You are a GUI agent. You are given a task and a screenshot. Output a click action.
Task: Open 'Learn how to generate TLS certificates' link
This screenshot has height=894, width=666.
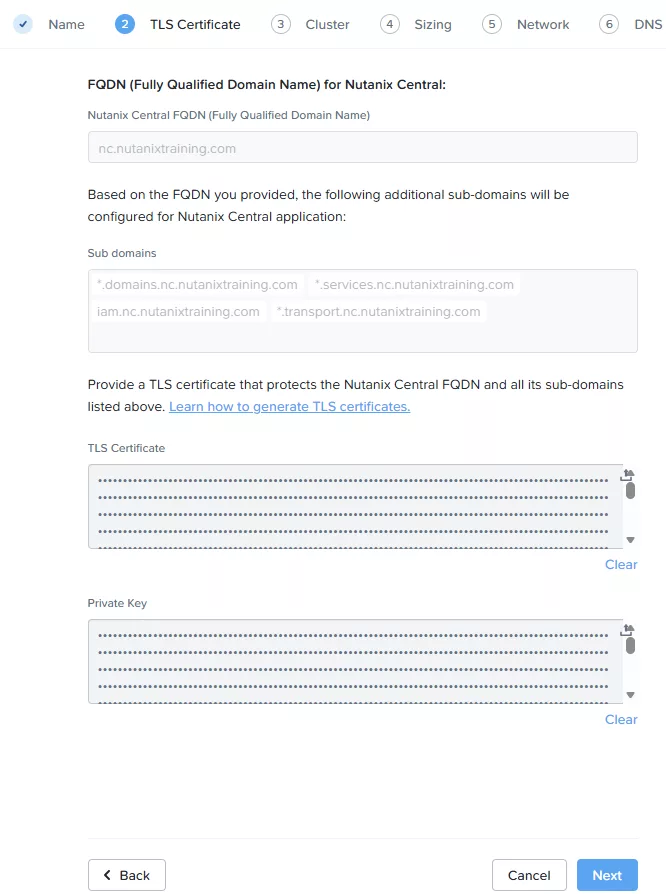tap(289, 407)
